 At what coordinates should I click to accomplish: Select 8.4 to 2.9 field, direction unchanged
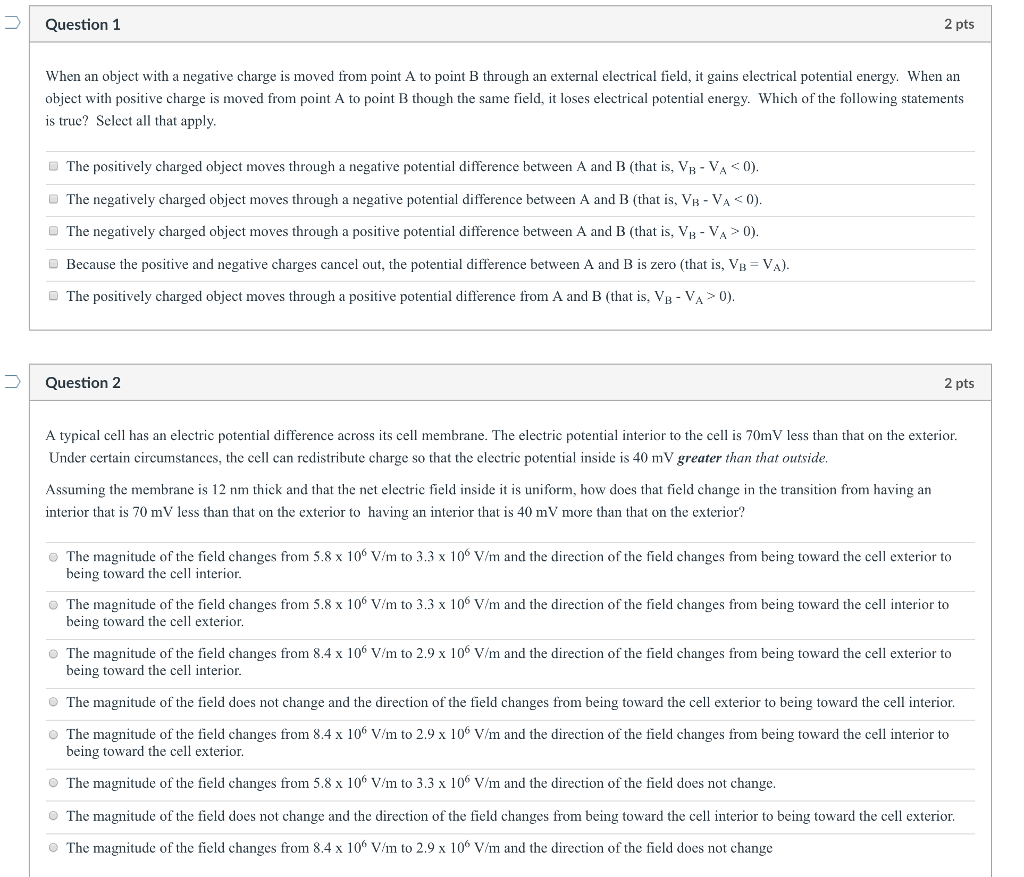[x=53, y=849]
